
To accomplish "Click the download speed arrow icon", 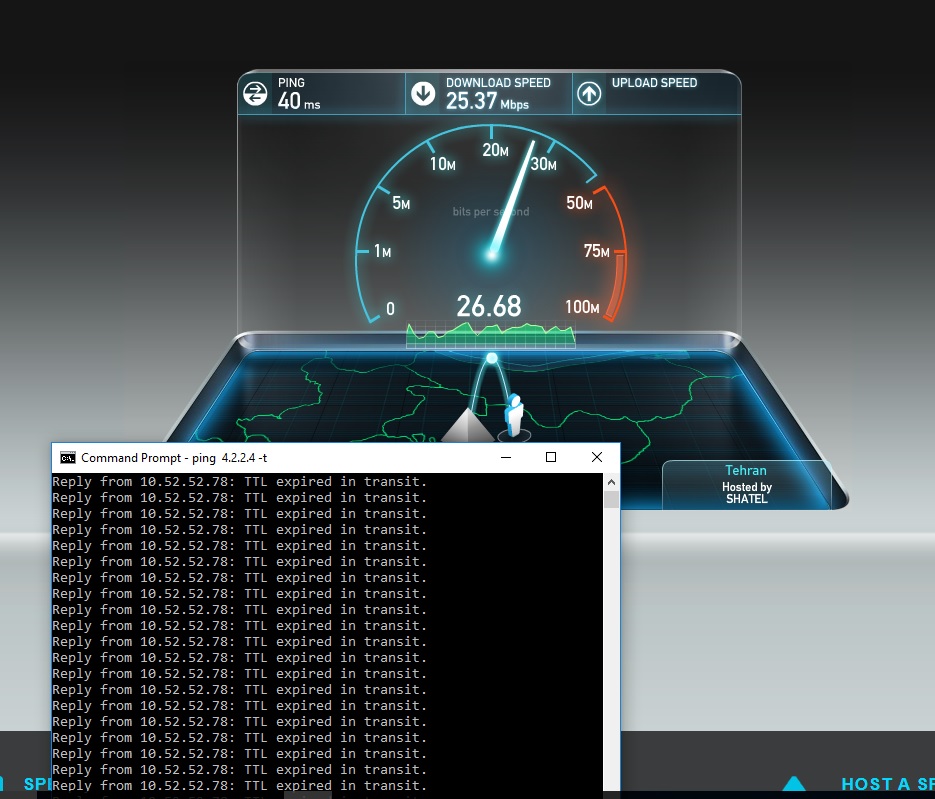I will click(424, 94).
